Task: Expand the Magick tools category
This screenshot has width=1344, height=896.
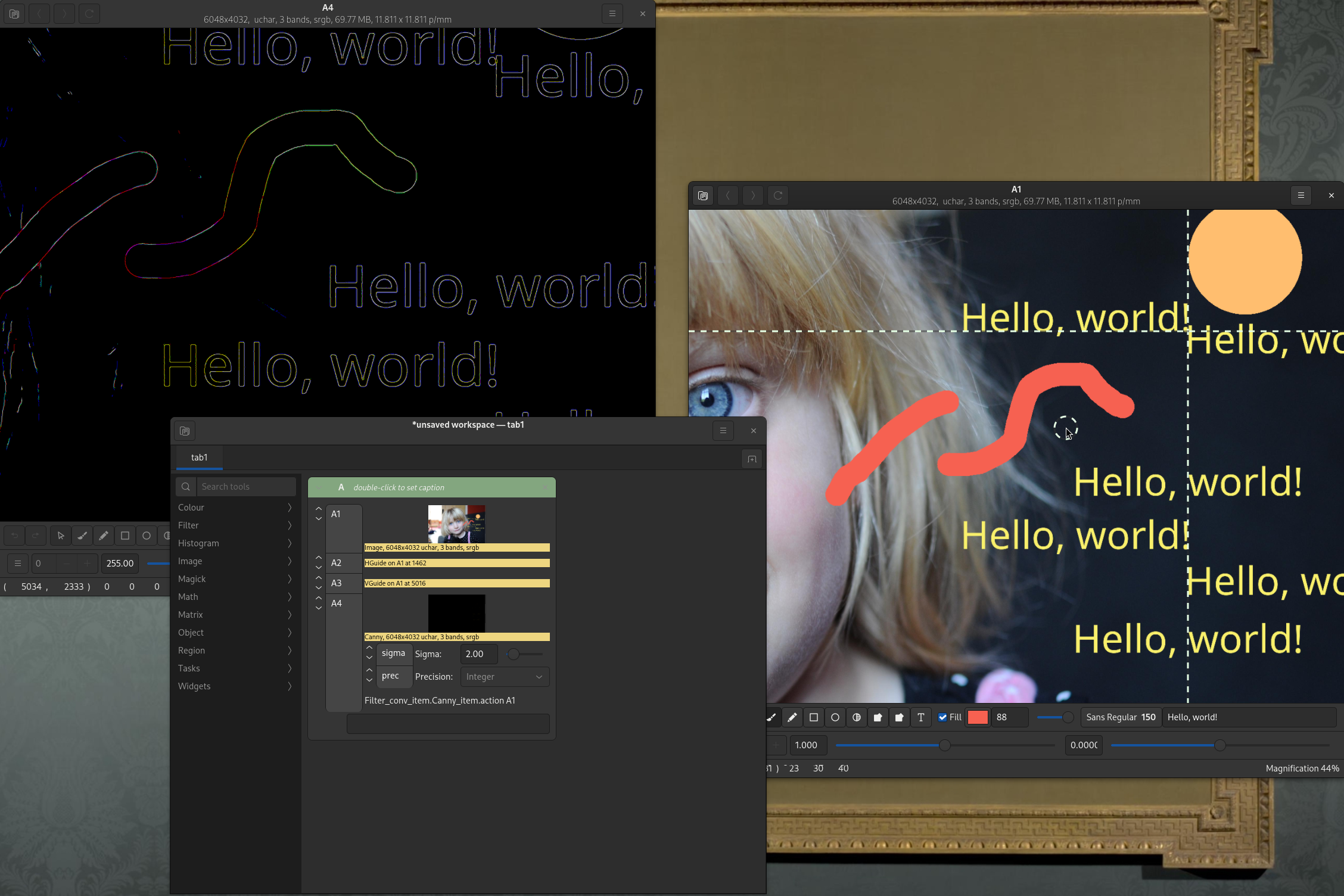Action: (235, 579)
